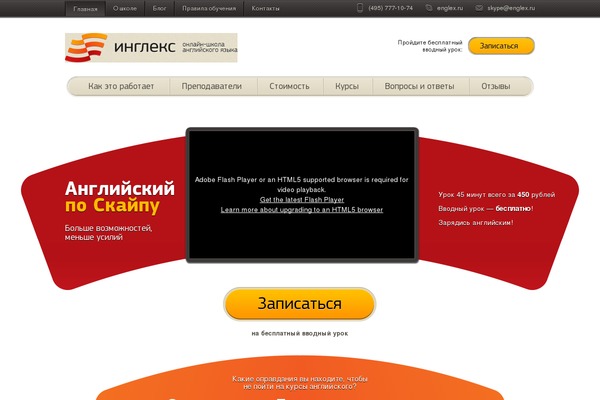600x400 pixels.
Task: Select the Преподаватели tab
Action: (x=212, y=86)
